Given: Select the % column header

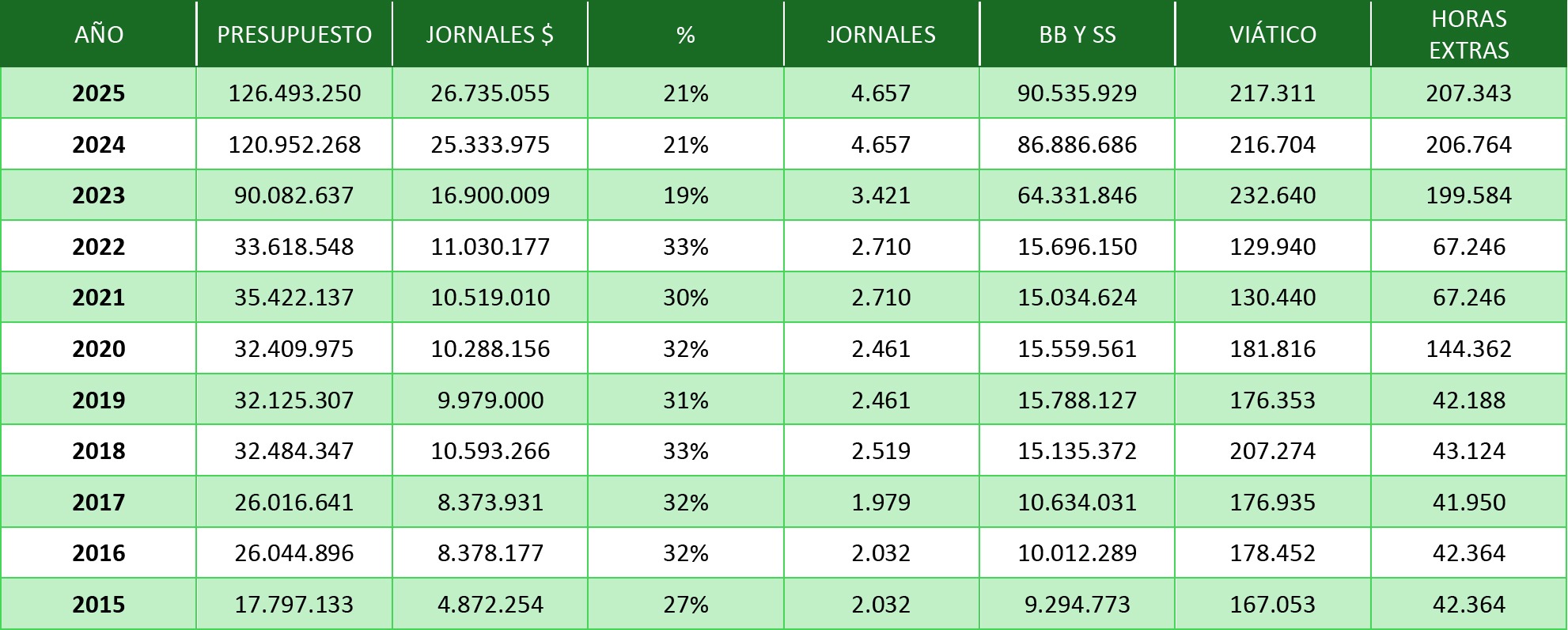Looking at the screenshot, I should 686,35.
